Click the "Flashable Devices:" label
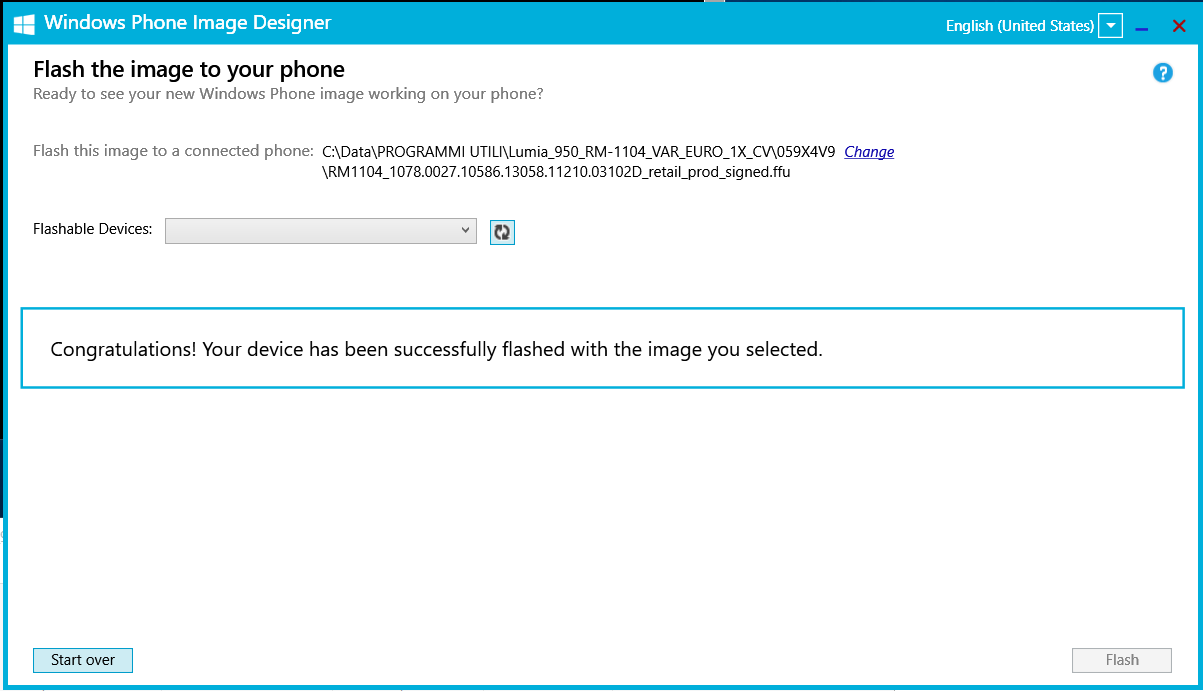The width and height of the screenshot is (1203, 691). pos(93,229)
